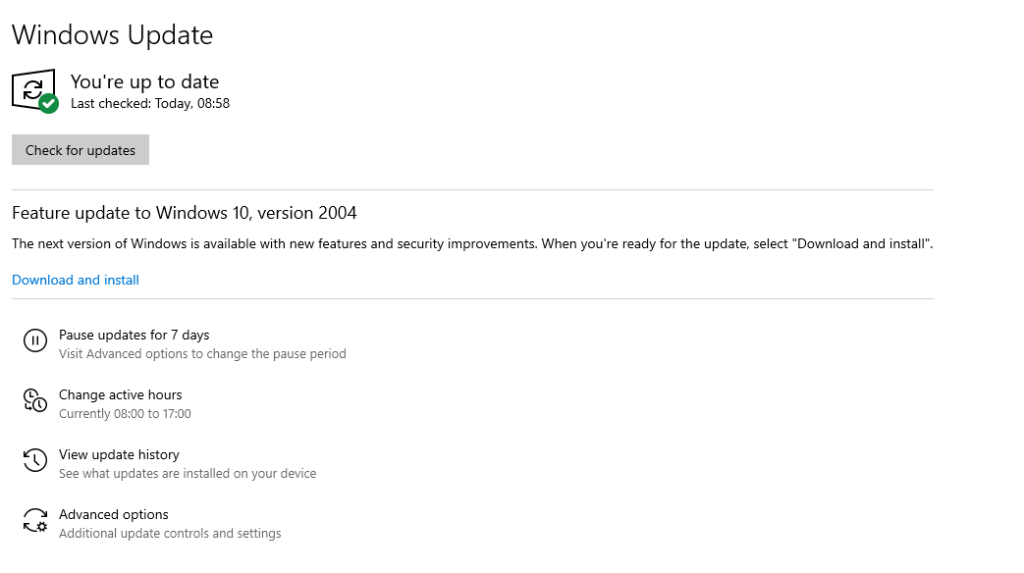Open Advanced options
The image size is (1024, 573).
point(113,515)
